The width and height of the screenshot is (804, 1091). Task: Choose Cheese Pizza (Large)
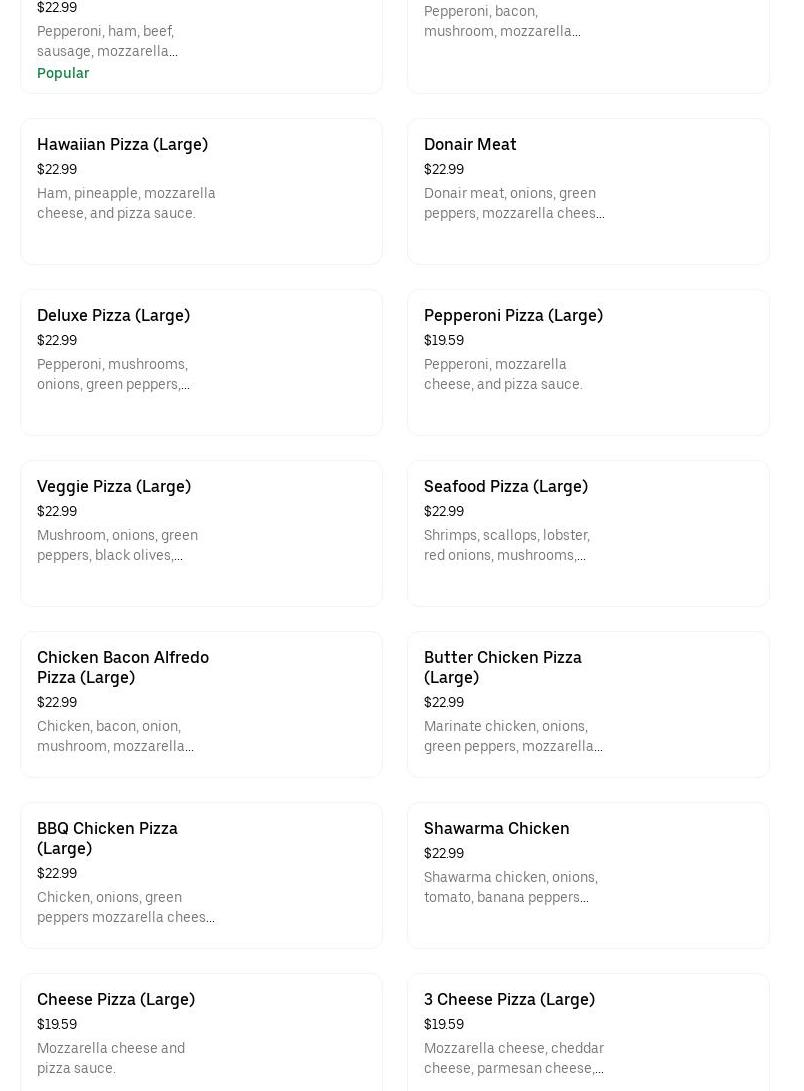point(116,999)
